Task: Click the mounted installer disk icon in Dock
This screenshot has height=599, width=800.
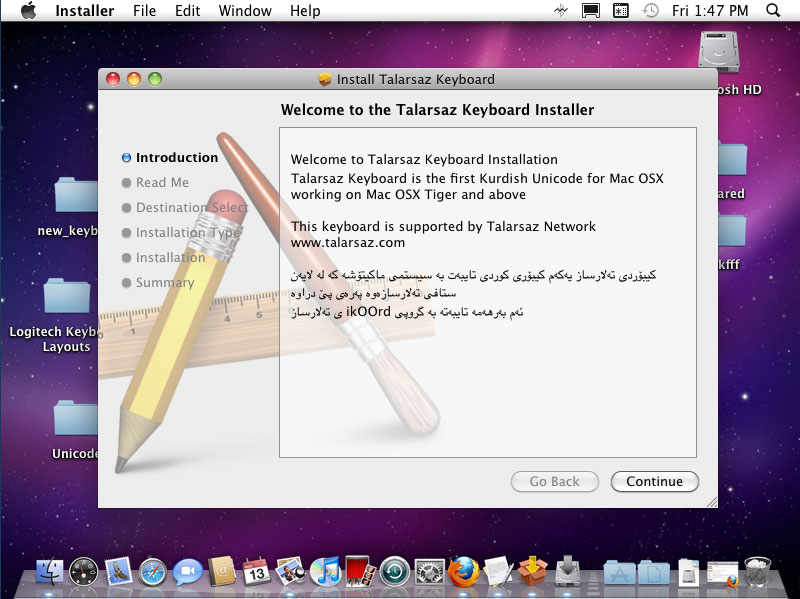Action: tap(567, 571)
